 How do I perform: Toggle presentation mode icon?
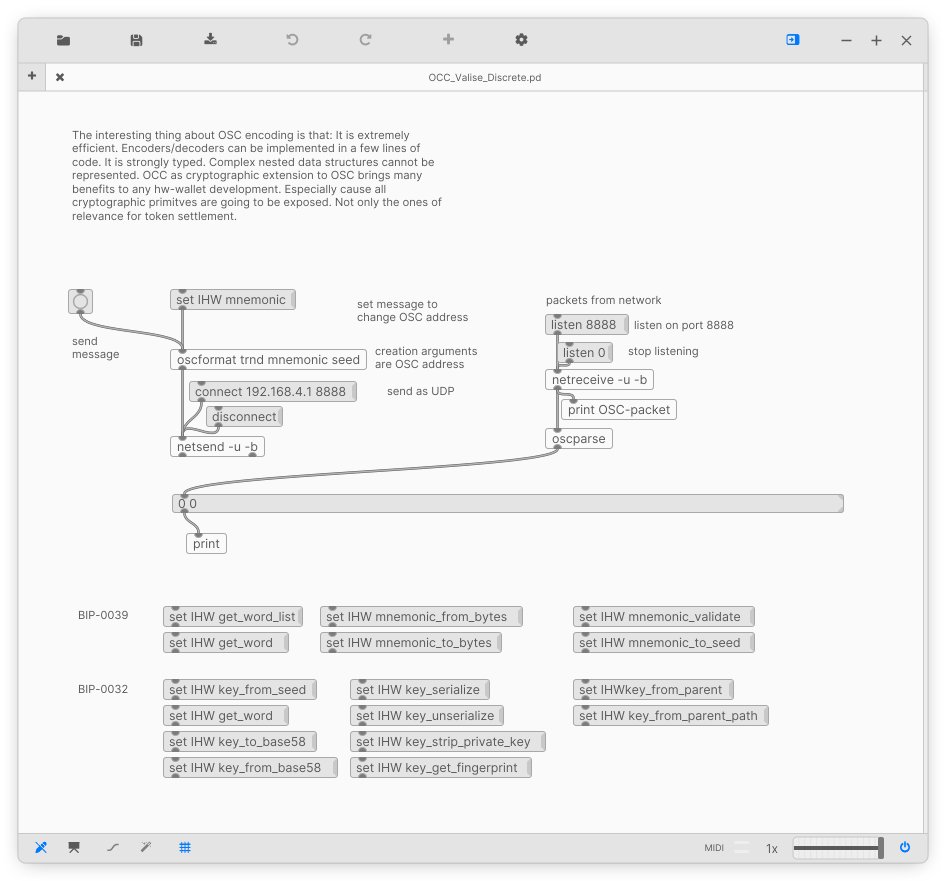(x=74, y=847)
